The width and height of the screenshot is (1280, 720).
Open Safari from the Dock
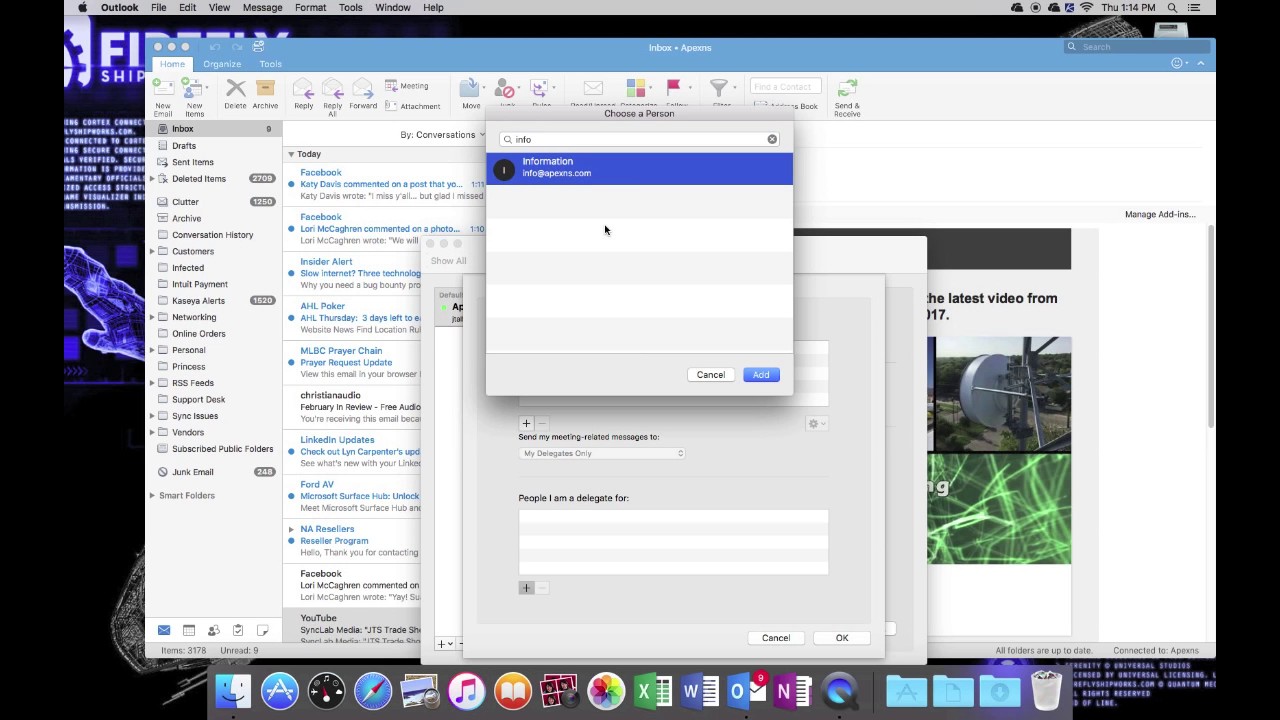pyautogui.click(x=373, y=691)
